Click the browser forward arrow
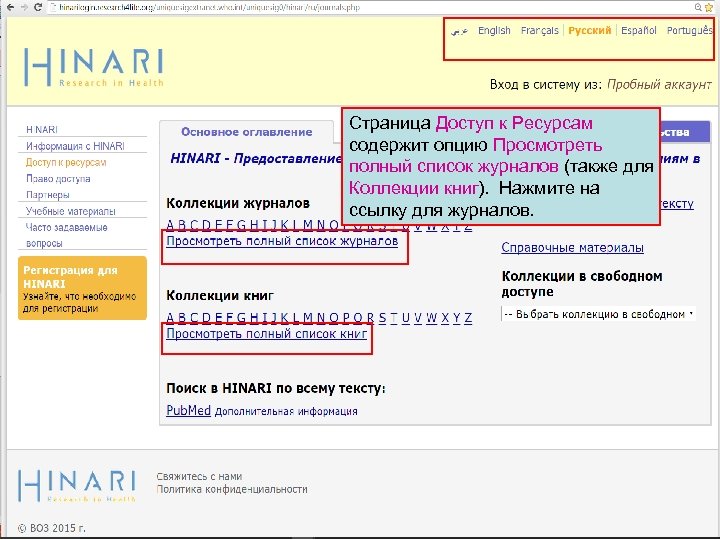Image resolution: width=720 pixels, height=540 pixels. click(24, 7)
